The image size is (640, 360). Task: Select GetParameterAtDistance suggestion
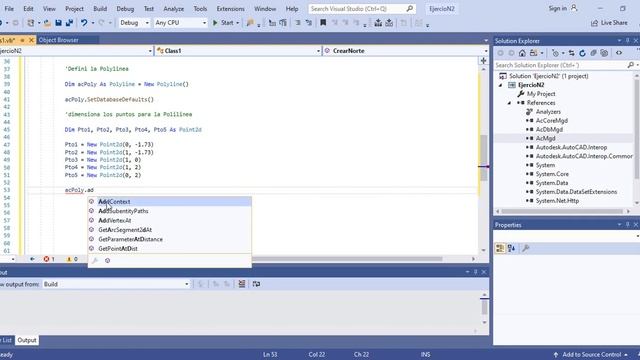[x=169, y=239]
